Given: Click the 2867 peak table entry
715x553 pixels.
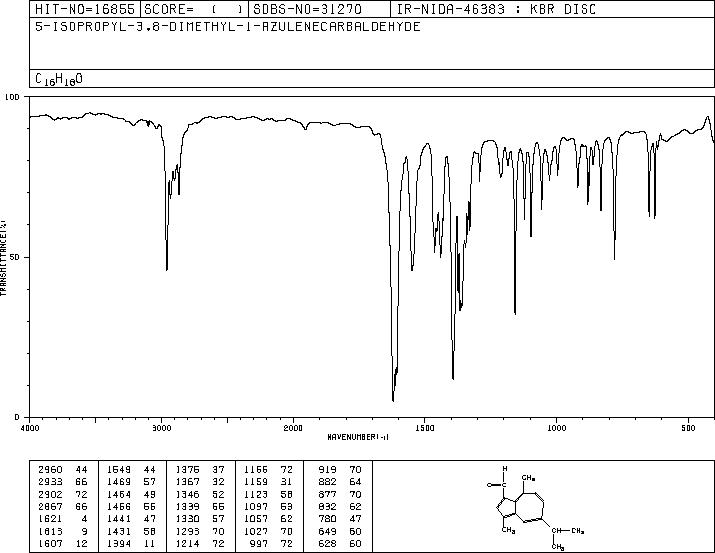Looking at the screenshot, I should coord(63,506).
